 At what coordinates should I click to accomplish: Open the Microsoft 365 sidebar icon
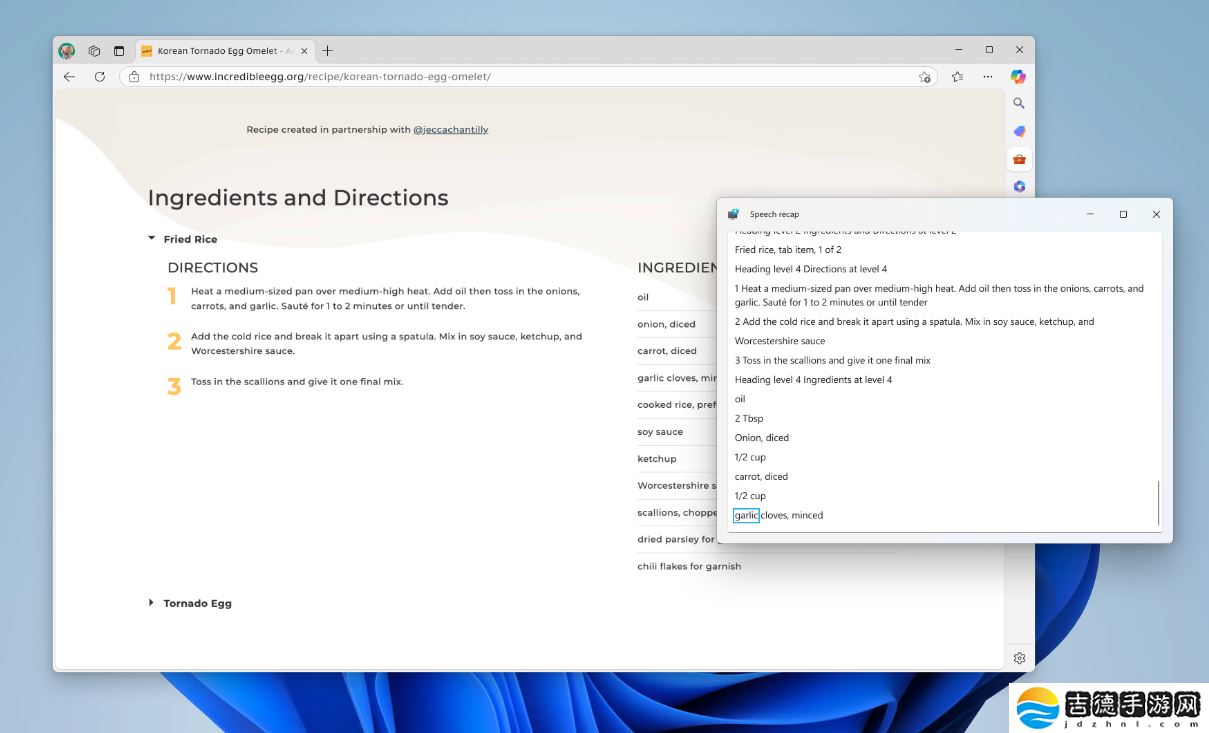tap(1019, 186)
